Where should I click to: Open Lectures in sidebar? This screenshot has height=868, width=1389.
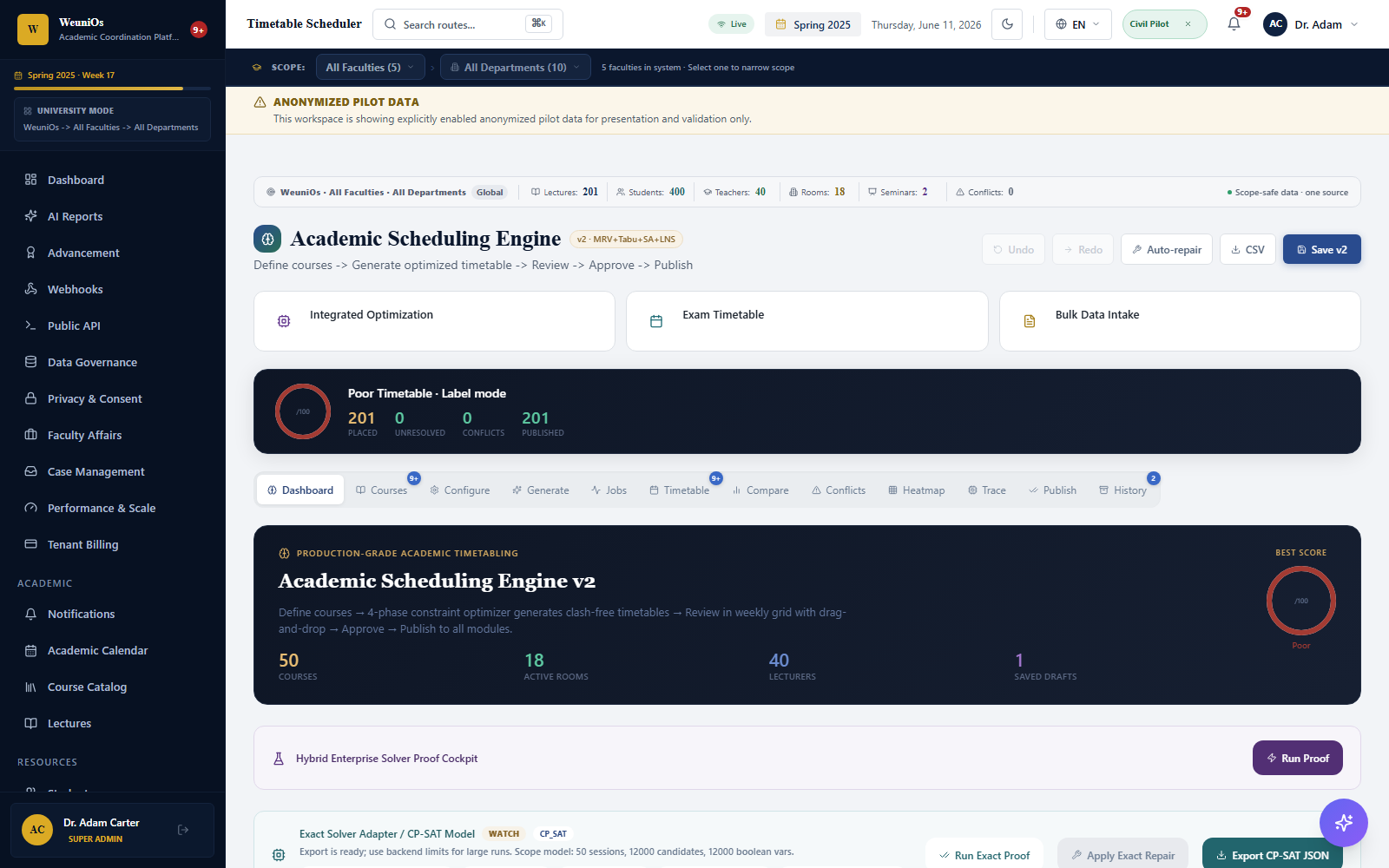point(113,723)
